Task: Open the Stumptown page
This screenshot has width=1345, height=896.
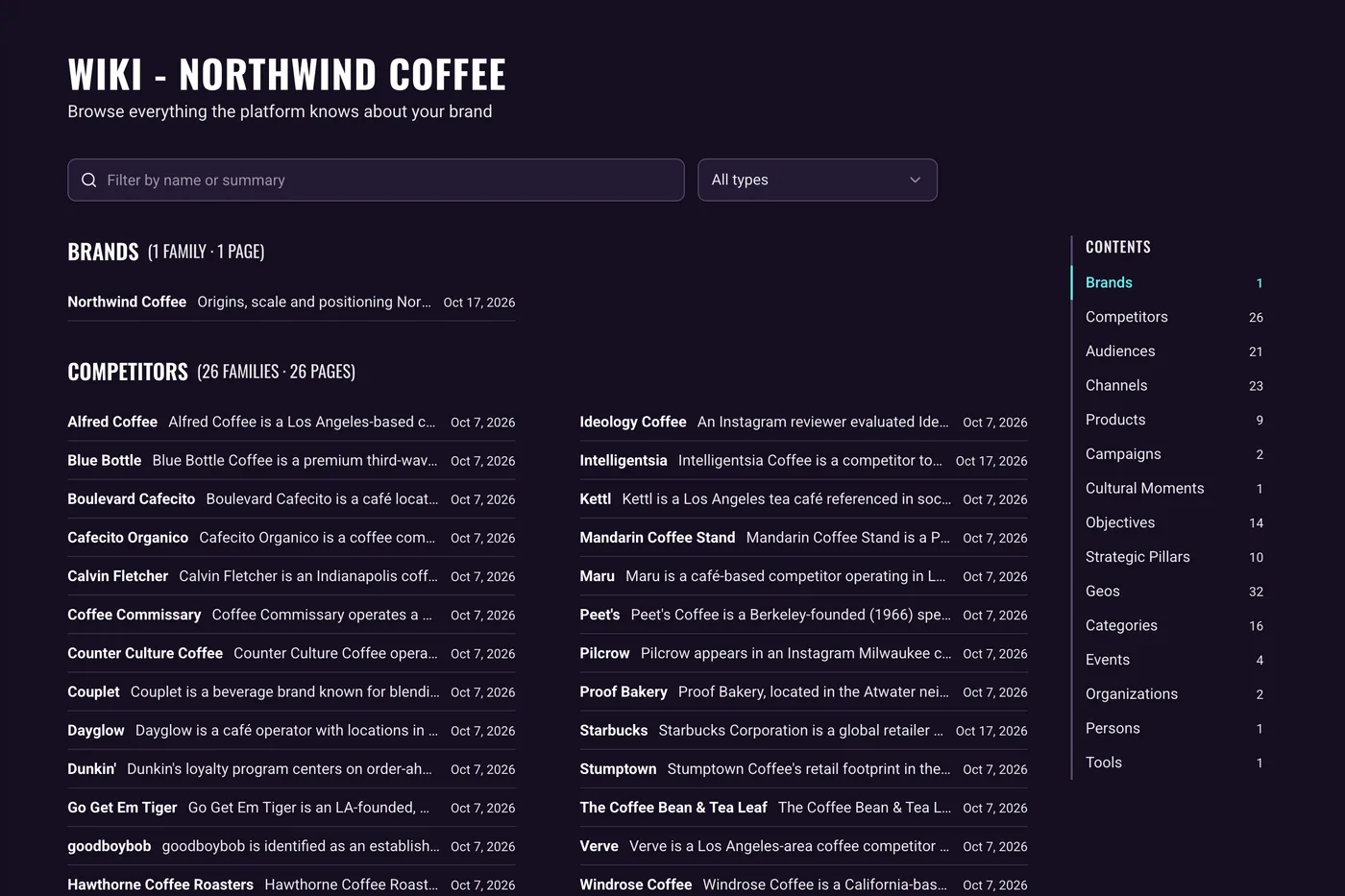Action: click(x=803, y=769)
